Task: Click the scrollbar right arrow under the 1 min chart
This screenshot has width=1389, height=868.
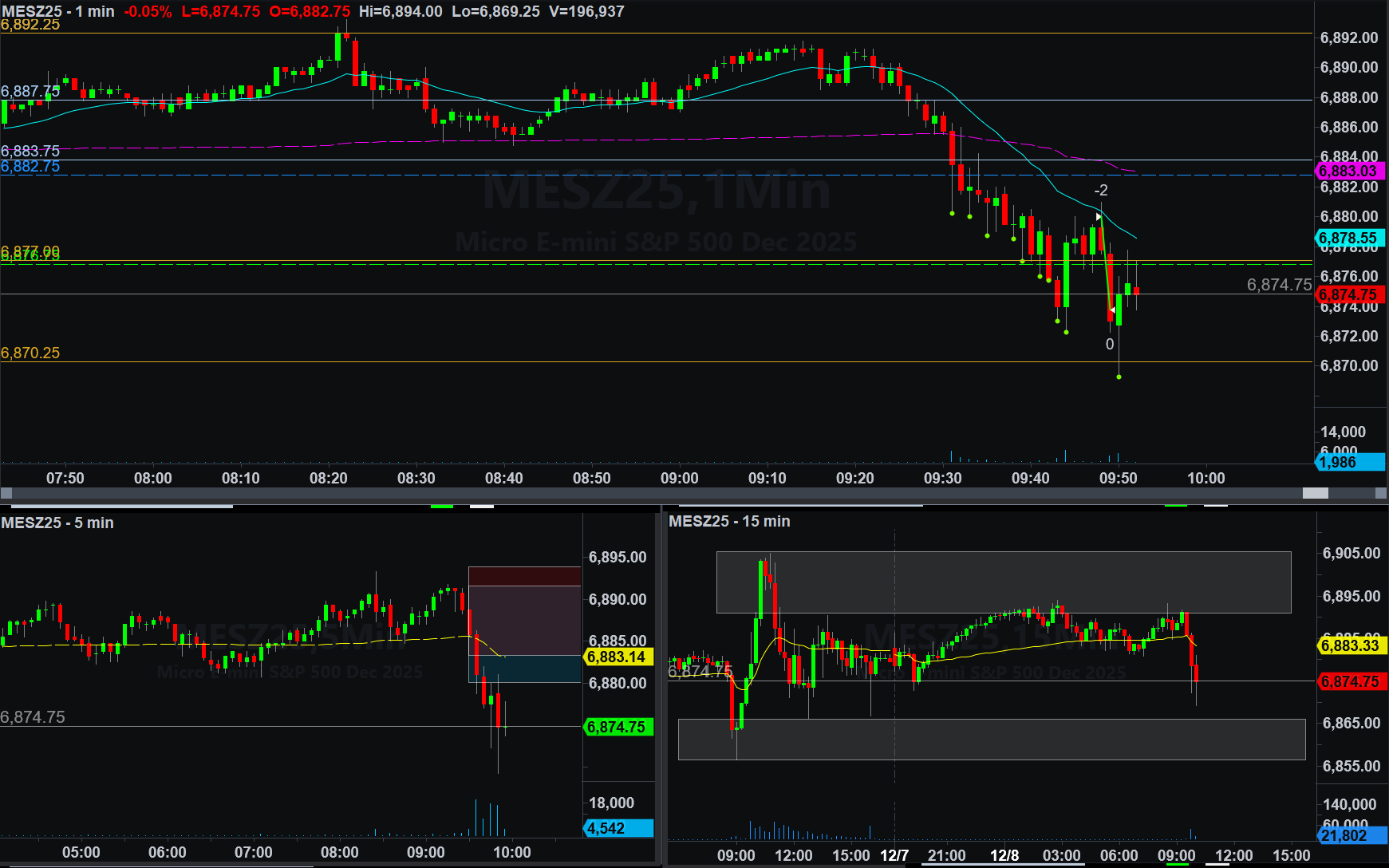Action: tap(1381, 493)
